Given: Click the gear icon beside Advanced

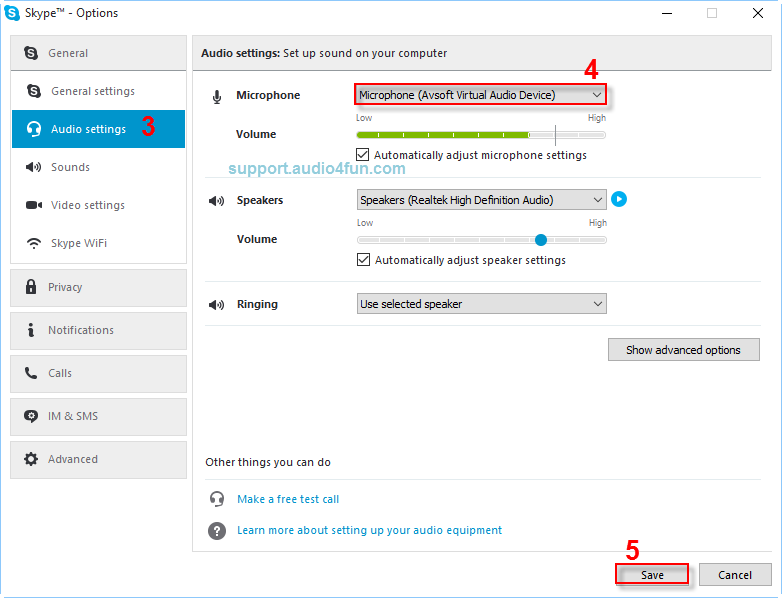Looking at the screenshot, I should coord(31,459).
